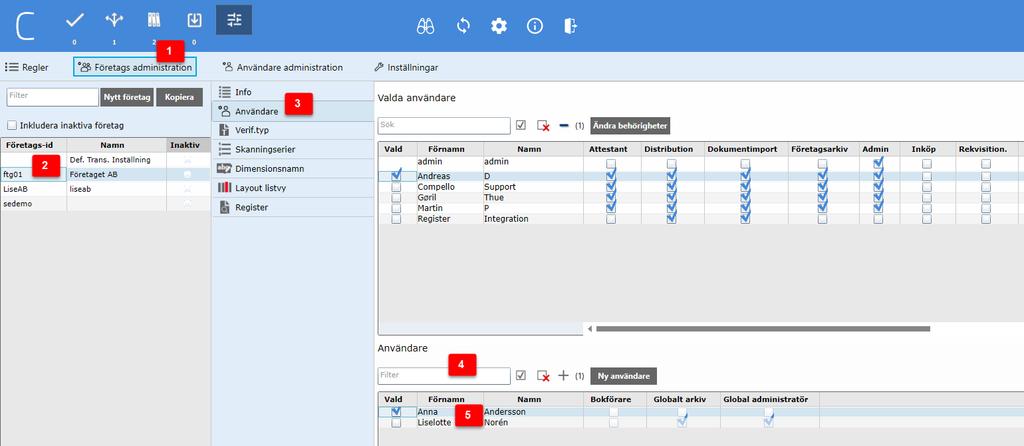The width and height of the screenshot is (1024, 446).
Task: Sort by Global administratör column header
Action: (769, 399)
